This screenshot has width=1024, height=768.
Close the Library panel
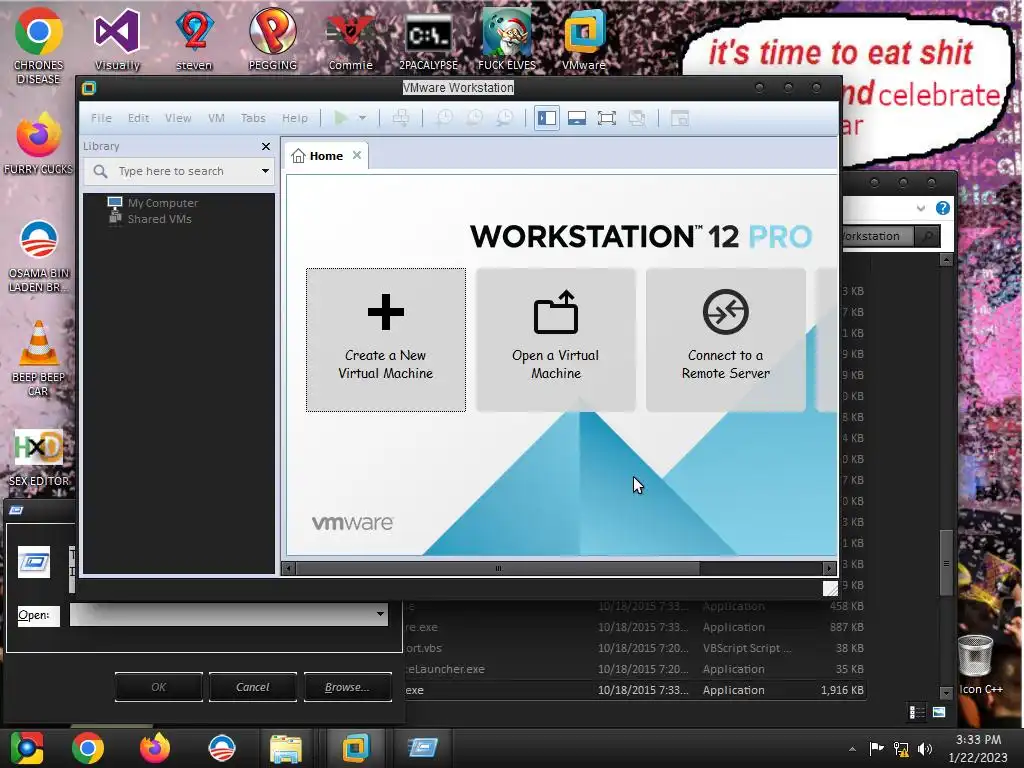pyautogui.click(x=266, y=146)
